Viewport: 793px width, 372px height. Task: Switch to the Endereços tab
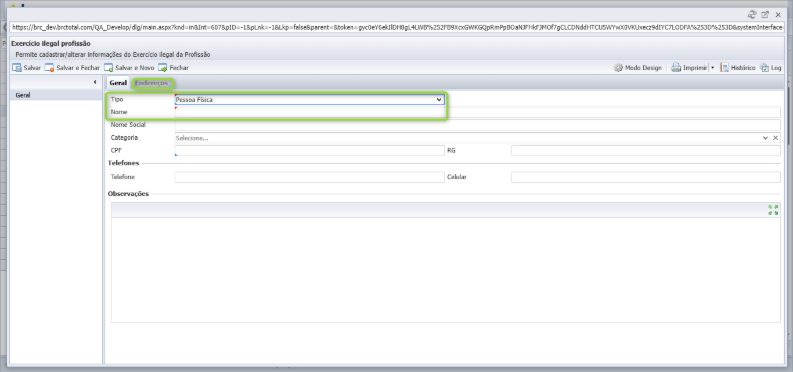[151, 83]
